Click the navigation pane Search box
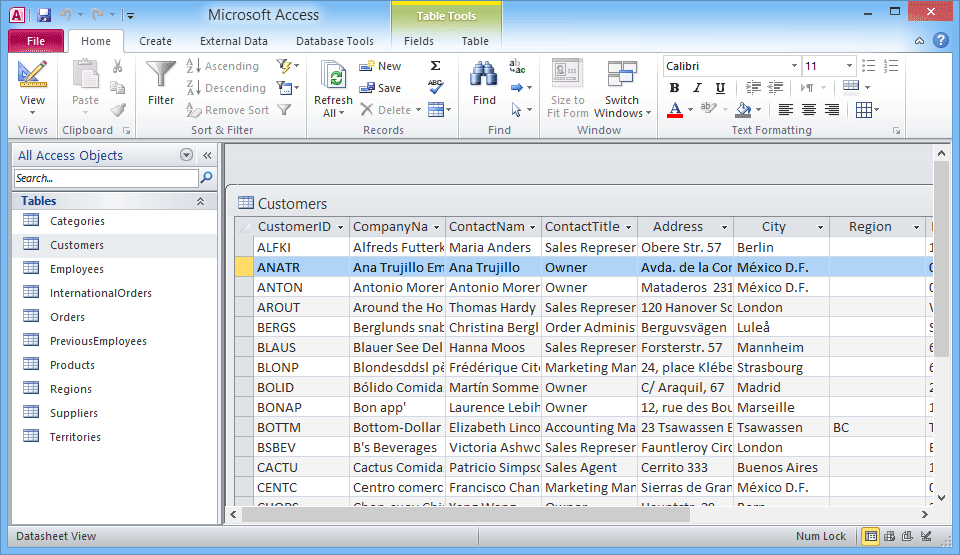The height and width of the screenshot is (555, 960). (x=106, y=178)
